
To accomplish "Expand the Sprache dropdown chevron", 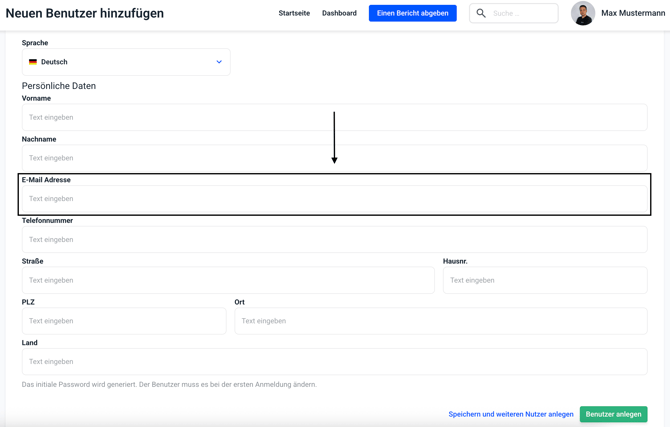I will click(219, 62).
